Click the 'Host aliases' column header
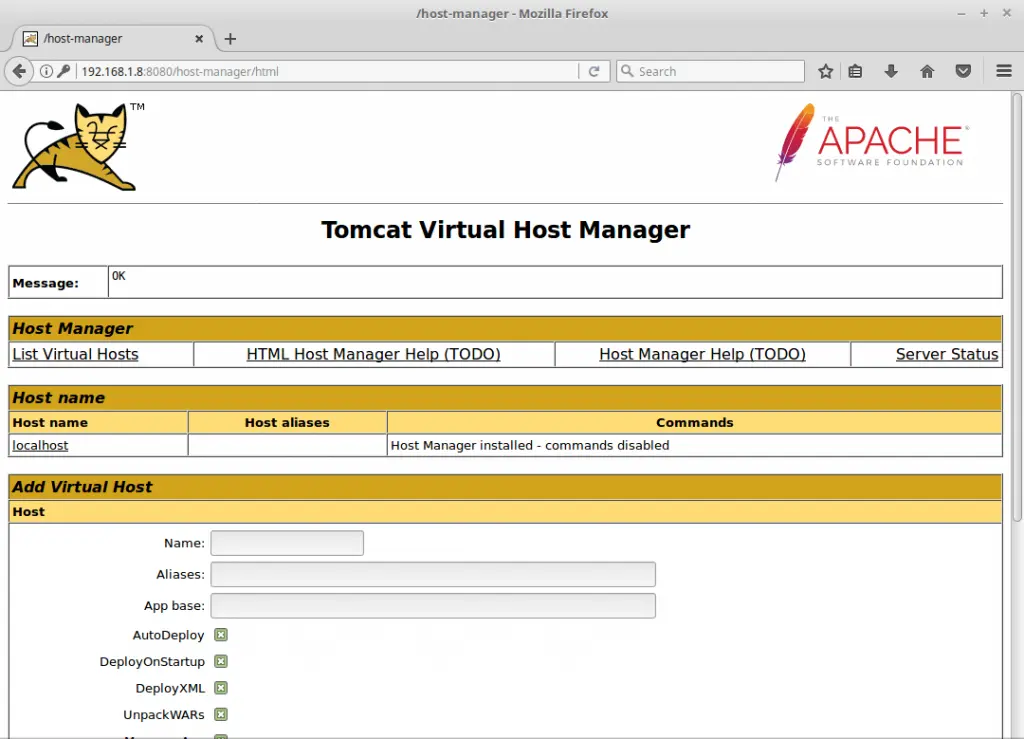Screen dimensions: 1024x739 tap(287, 422)
